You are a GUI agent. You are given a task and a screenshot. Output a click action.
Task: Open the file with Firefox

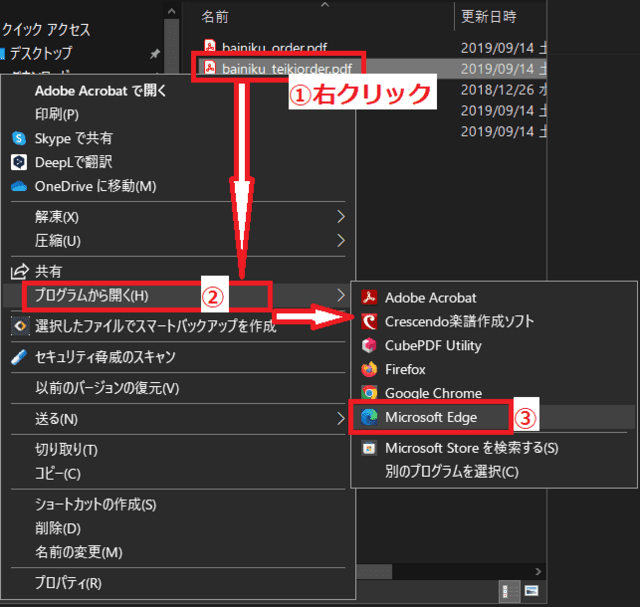click(x=405, y=369)
